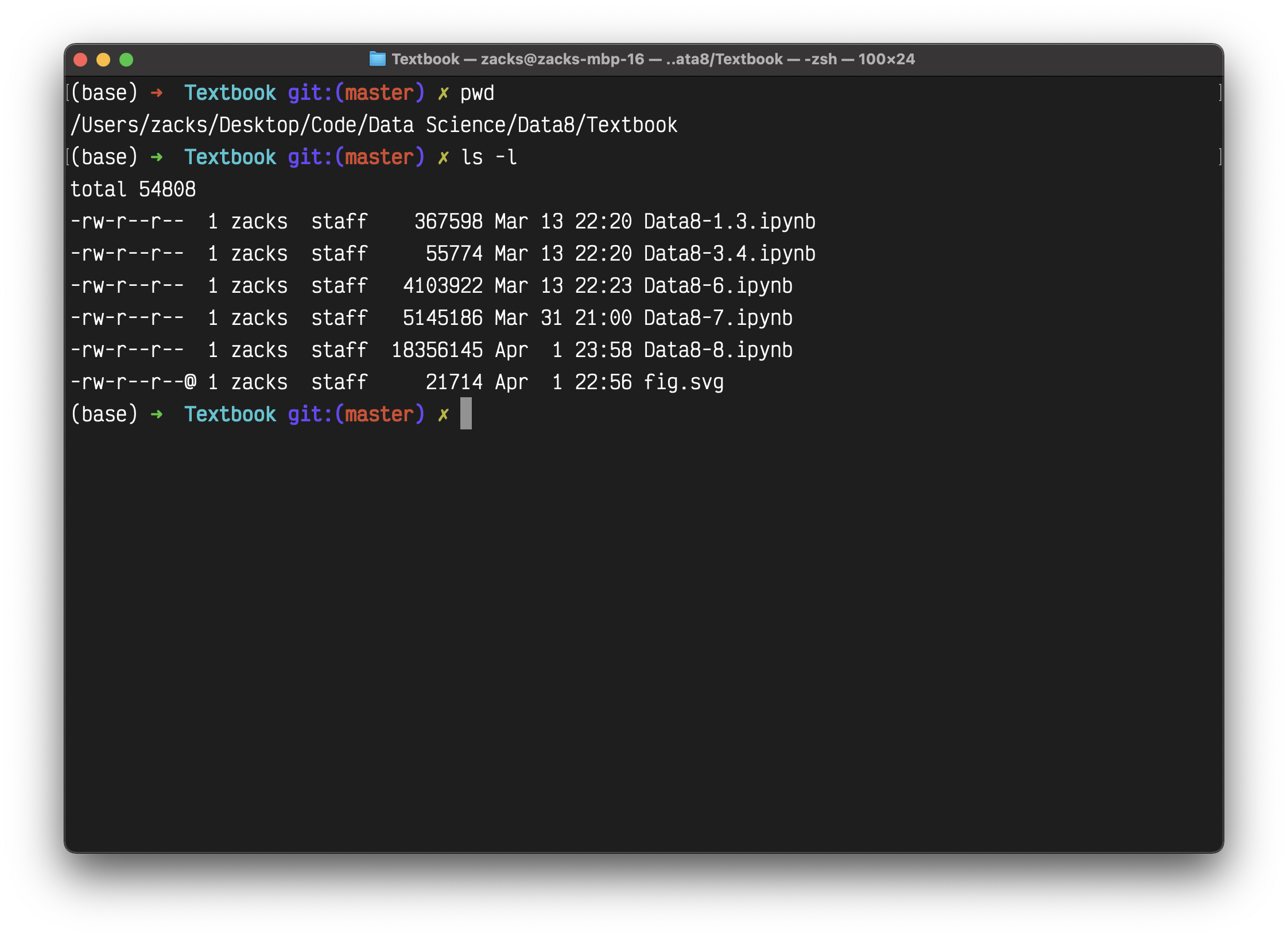1288x938 pixels.
Task: Click the red prompt arrow before pwd
Action: (156, 93)
